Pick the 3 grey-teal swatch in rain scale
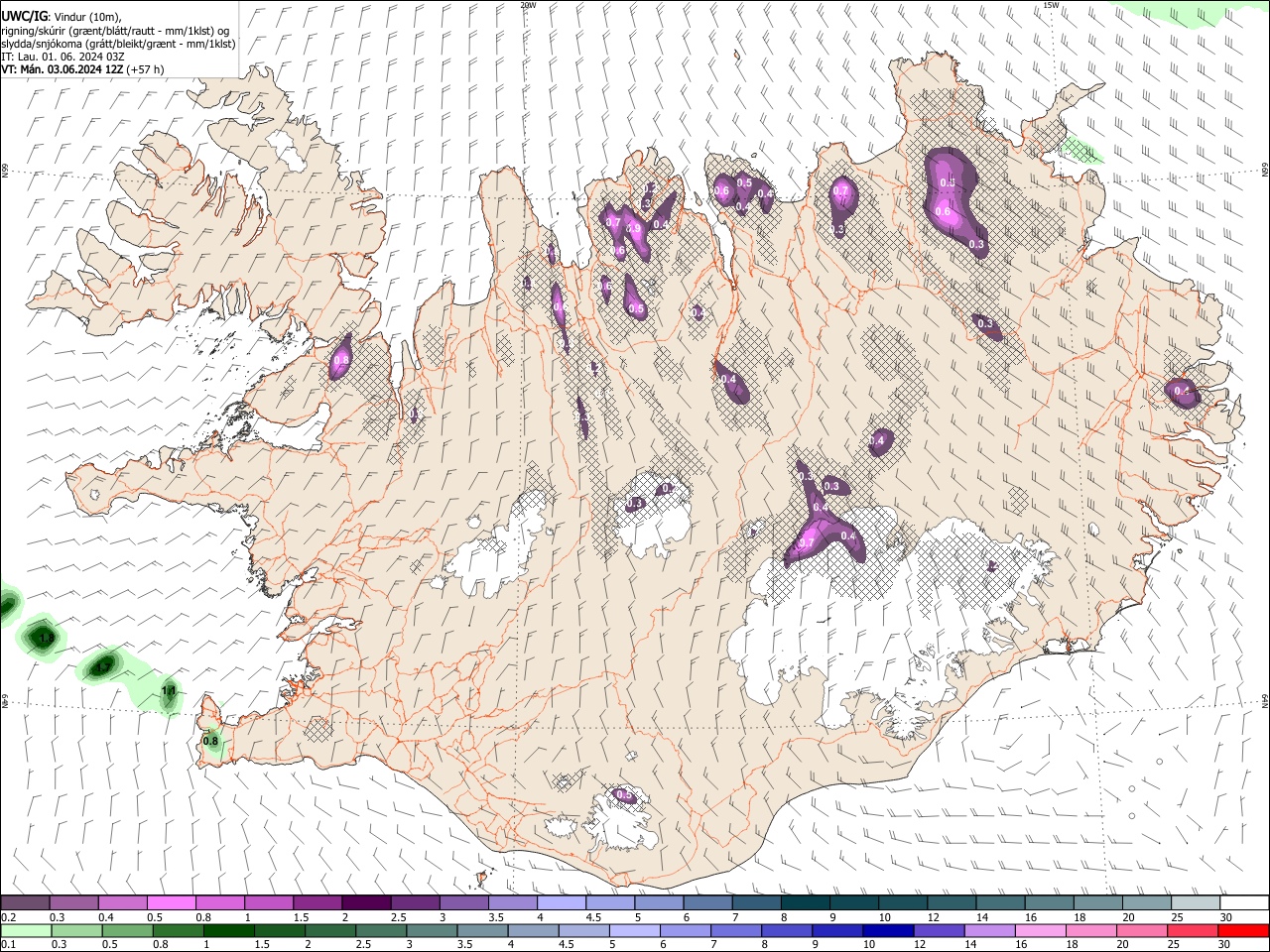Screen dimensions: 1270x952 tap(432, 930)
